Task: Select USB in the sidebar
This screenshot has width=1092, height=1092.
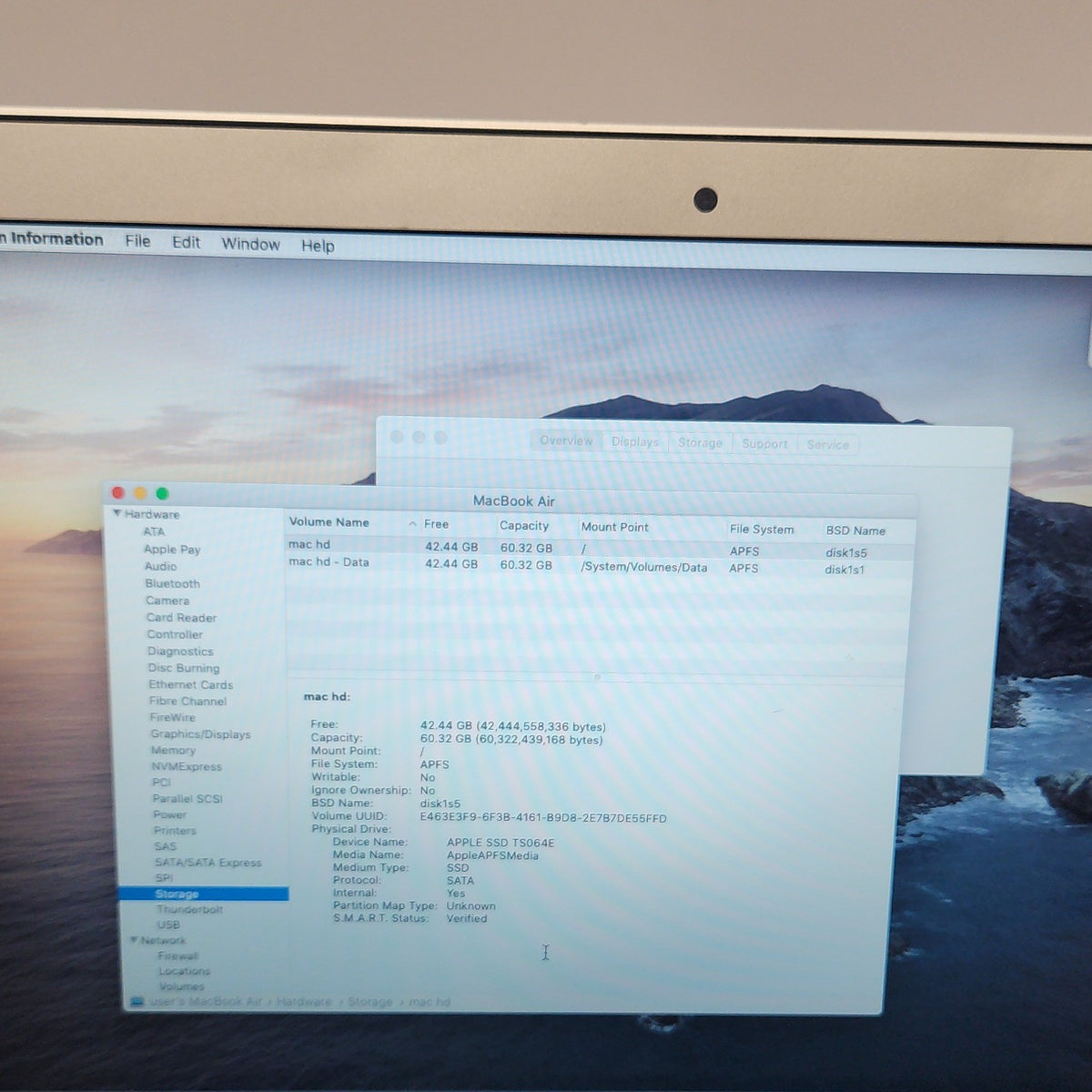Action: click(168, 925)
